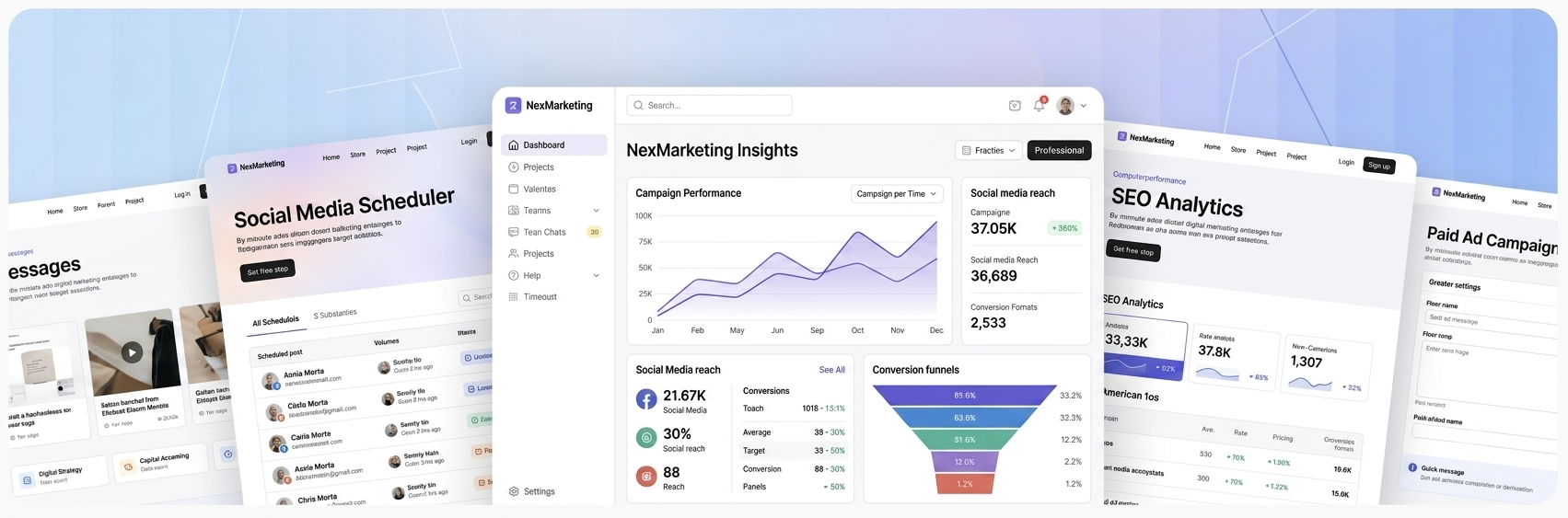Click the red icon beside 88 Reach
Screen dimensions: 1568x518
click(646, 476)
